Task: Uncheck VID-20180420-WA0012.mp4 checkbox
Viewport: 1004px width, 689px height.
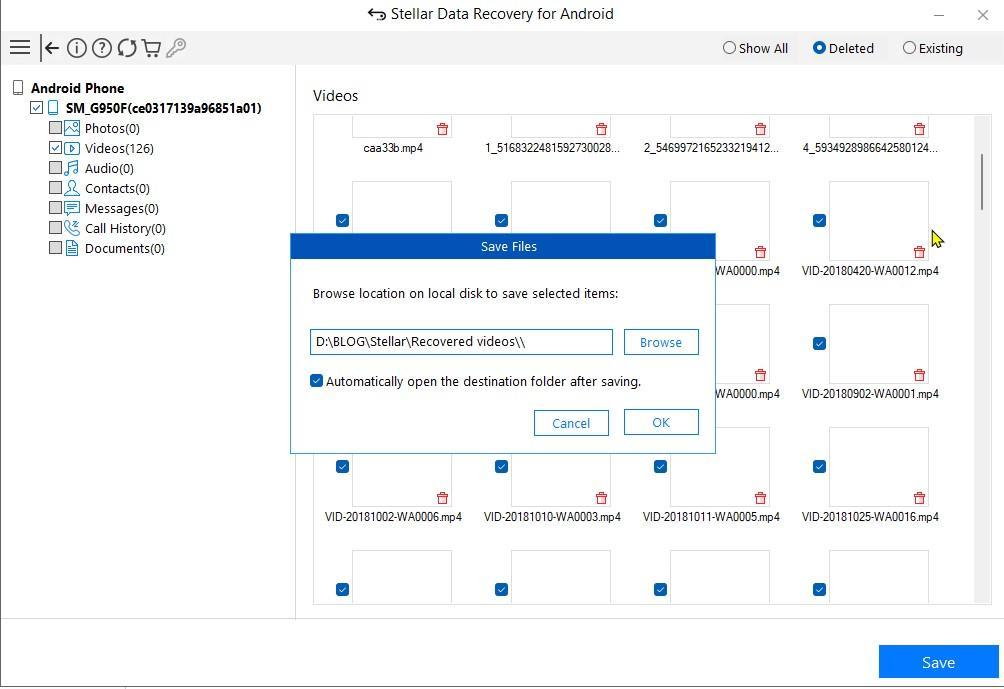Action: pos(820,220)
